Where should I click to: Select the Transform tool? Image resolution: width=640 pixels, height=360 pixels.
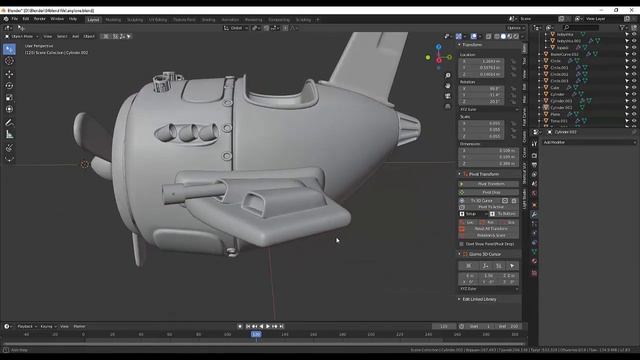(x=9, y=109)
